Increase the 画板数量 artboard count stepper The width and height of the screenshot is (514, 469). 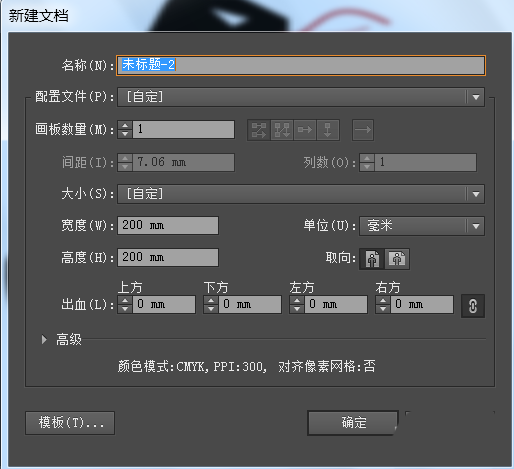pyautogui.click(x=125, y=126)
